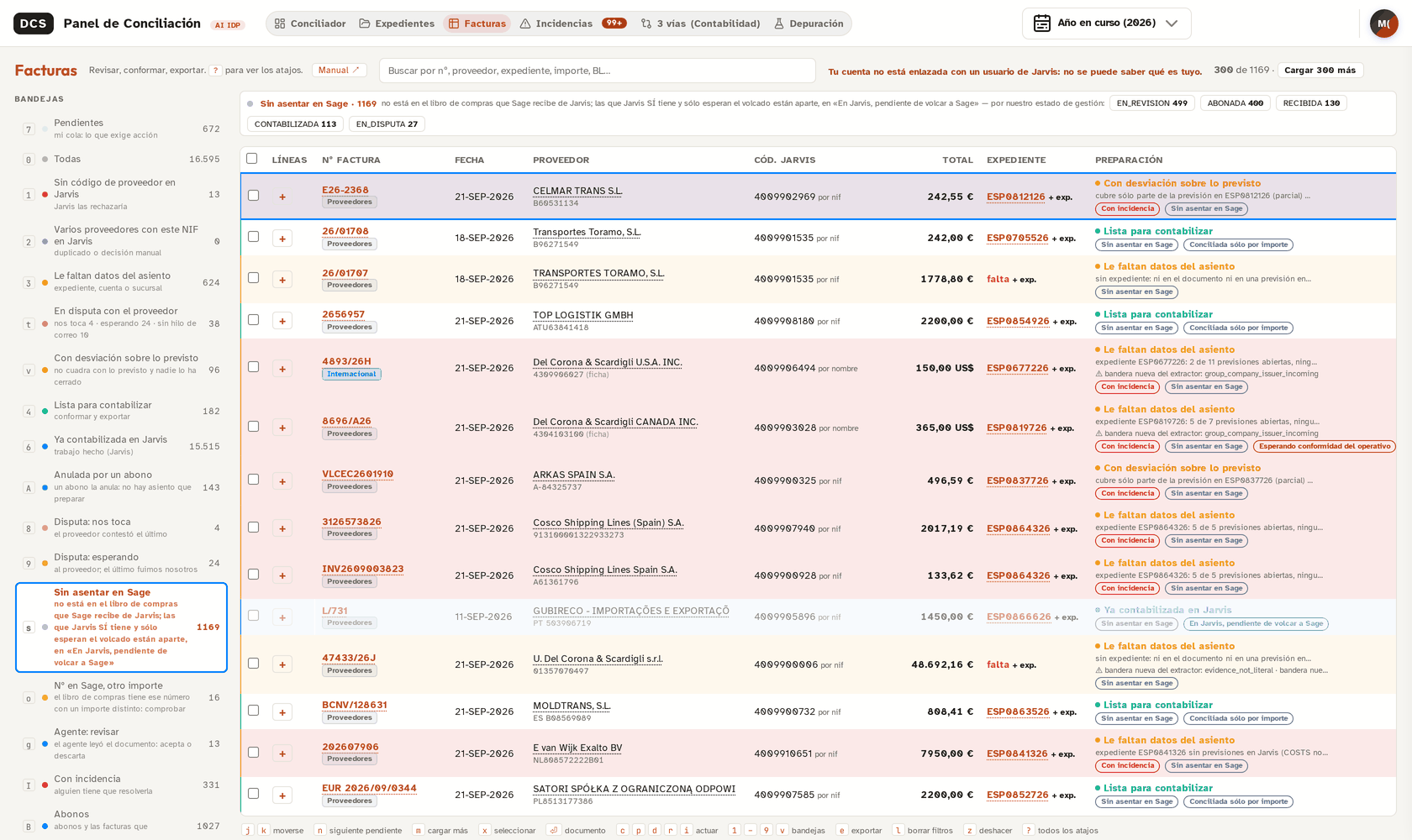Click the Depuración flask icon
The height and width of the screenshot is (840, 1412).
click(779, 24)
